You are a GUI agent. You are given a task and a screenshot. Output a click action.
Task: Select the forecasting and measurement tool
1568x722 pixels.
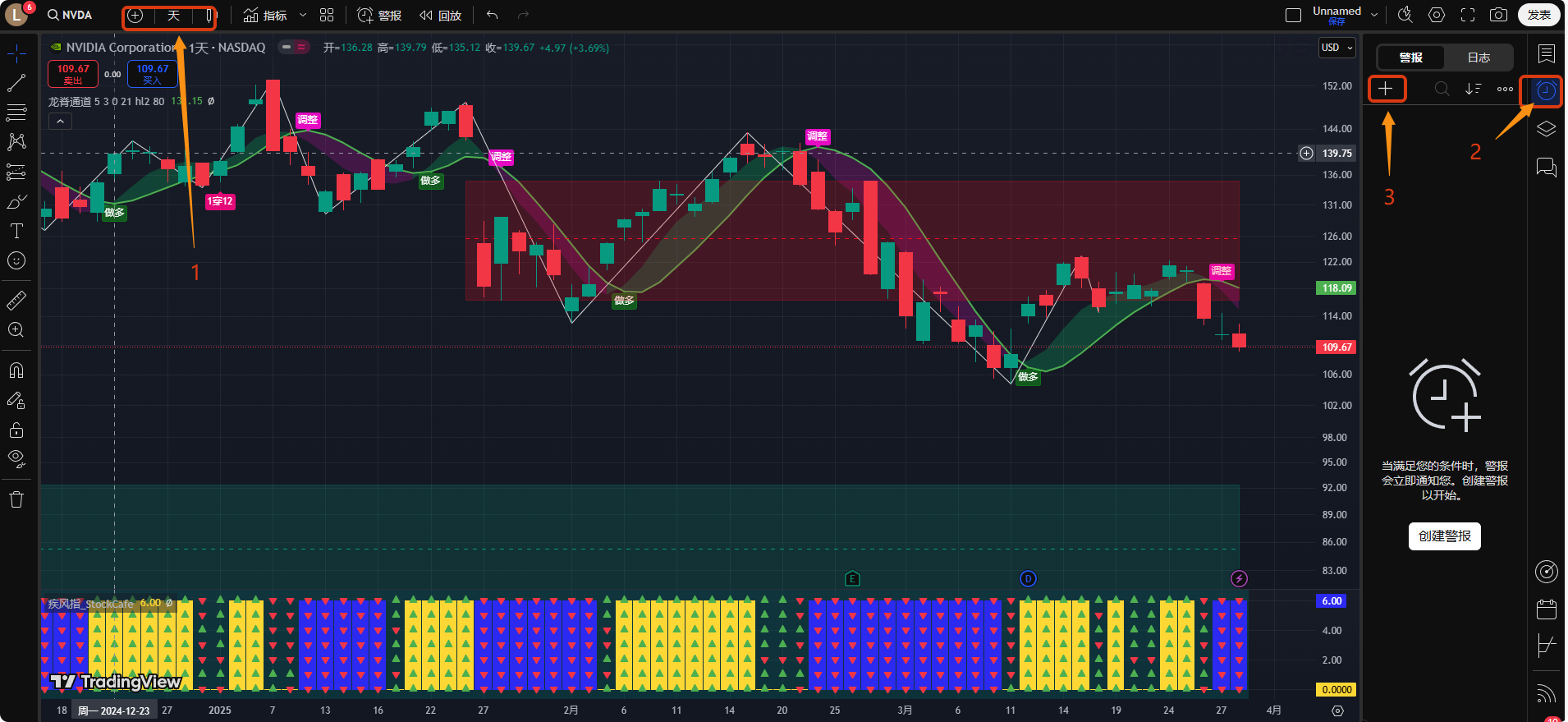(16, 172)
